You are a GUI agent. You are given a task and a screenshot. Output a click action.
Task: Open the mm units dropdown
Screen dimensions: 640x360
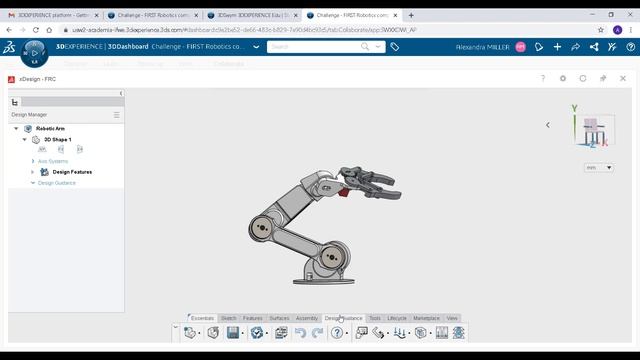tap(599, 168)
